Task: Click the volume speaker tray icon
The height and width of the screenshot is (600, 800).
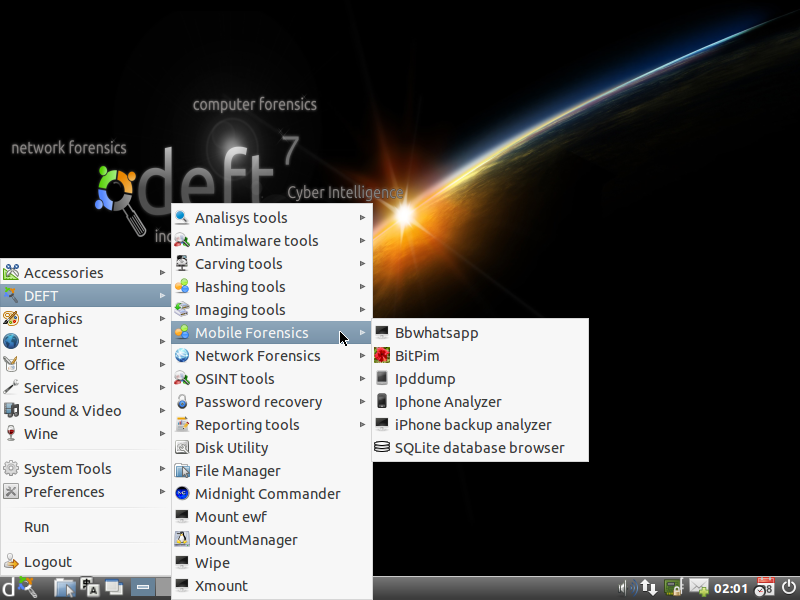Action: click(626, 588)
